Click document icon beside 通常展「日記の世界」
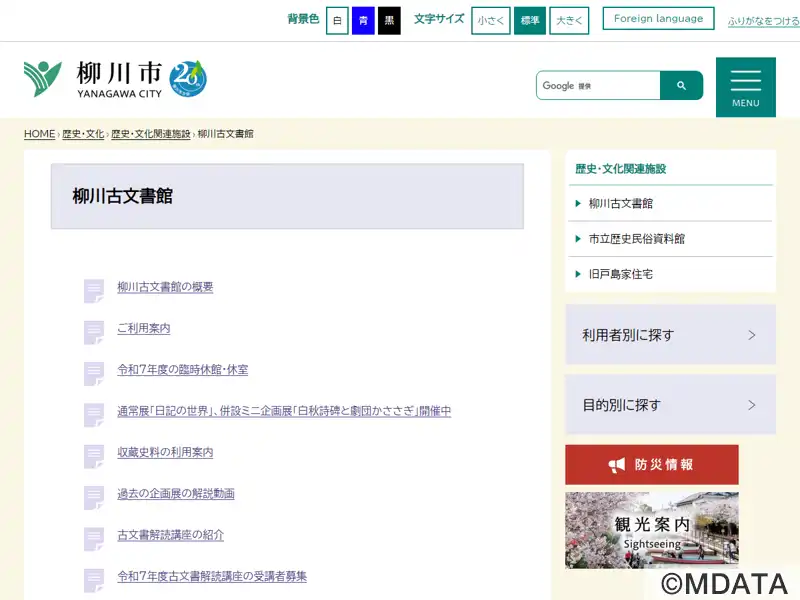800x600 pixels. (94, 414)
